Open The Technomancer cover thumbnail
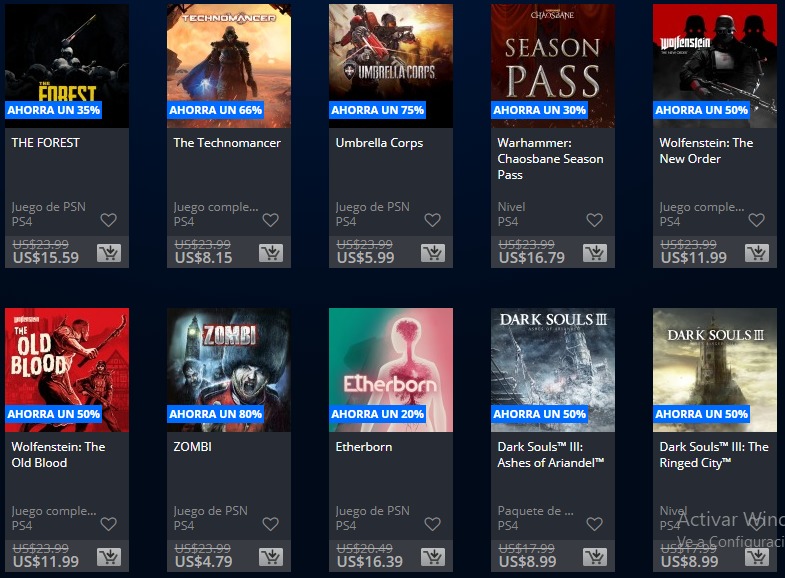Image resolution: width=785 pixels, height=578 pixels. pos(229,66)
